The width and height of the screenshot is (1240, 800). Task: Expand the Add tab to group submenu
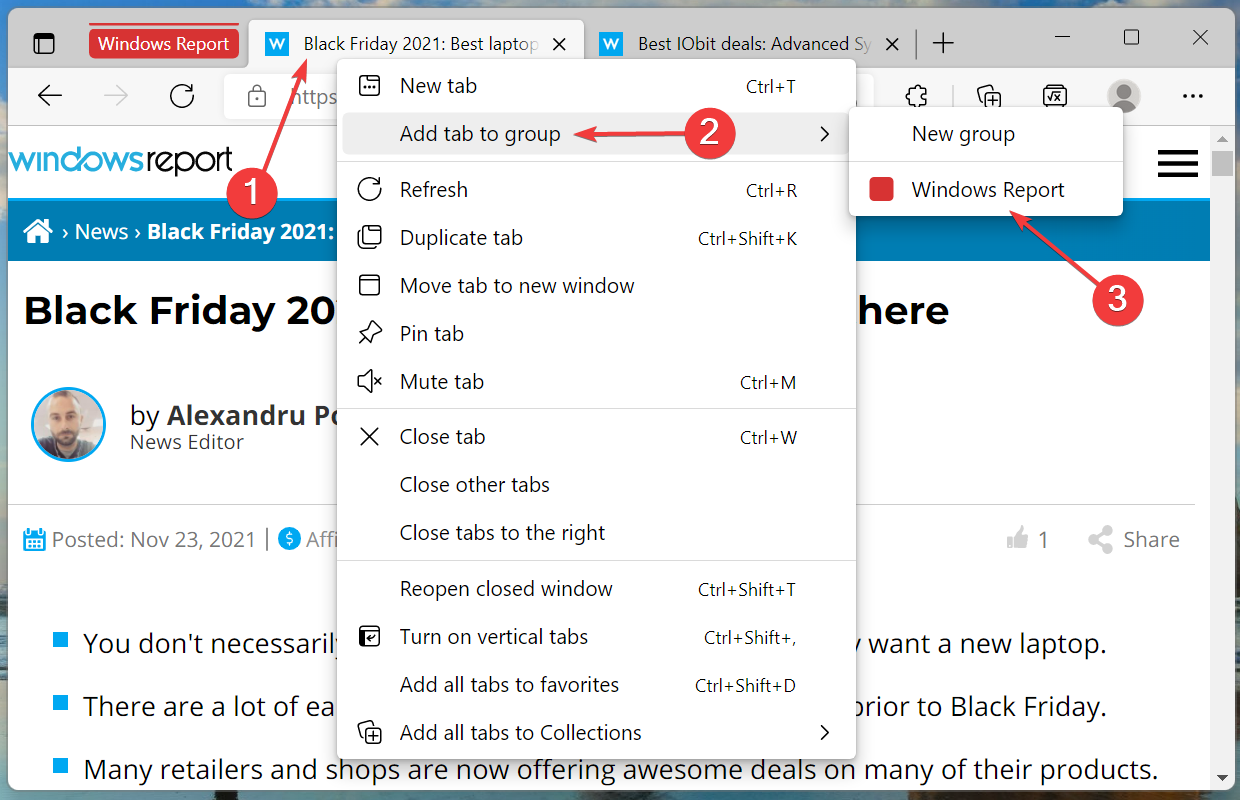pos(597,134)
